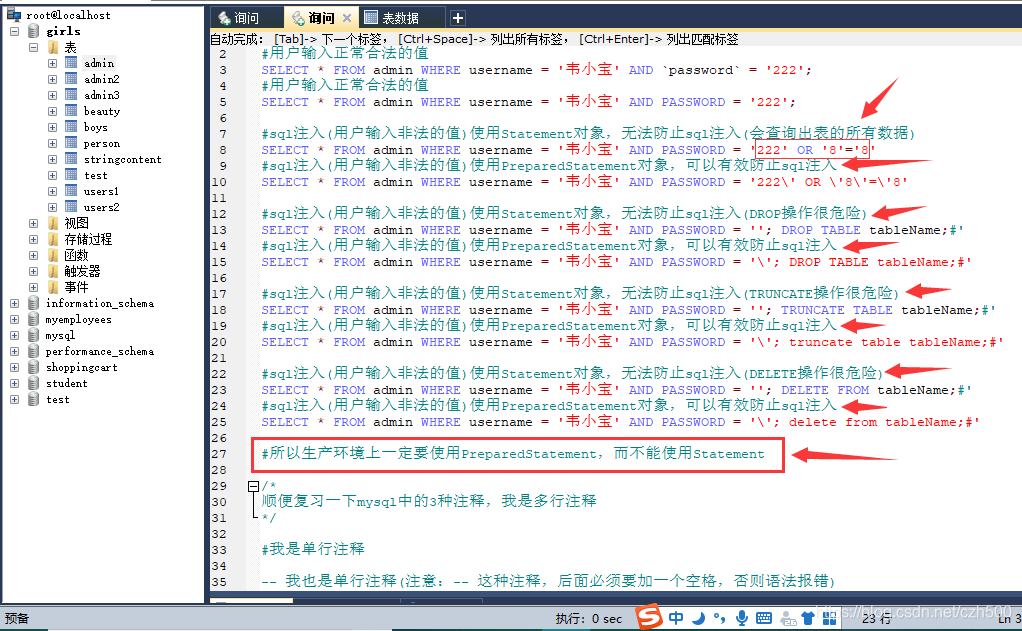
Task: Click the admin table icon
Action: (x=71, y=63)
